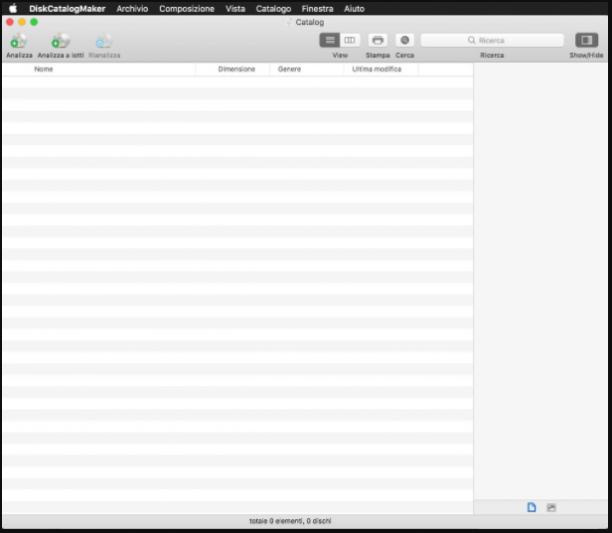Open the Archivio menu

132,9
